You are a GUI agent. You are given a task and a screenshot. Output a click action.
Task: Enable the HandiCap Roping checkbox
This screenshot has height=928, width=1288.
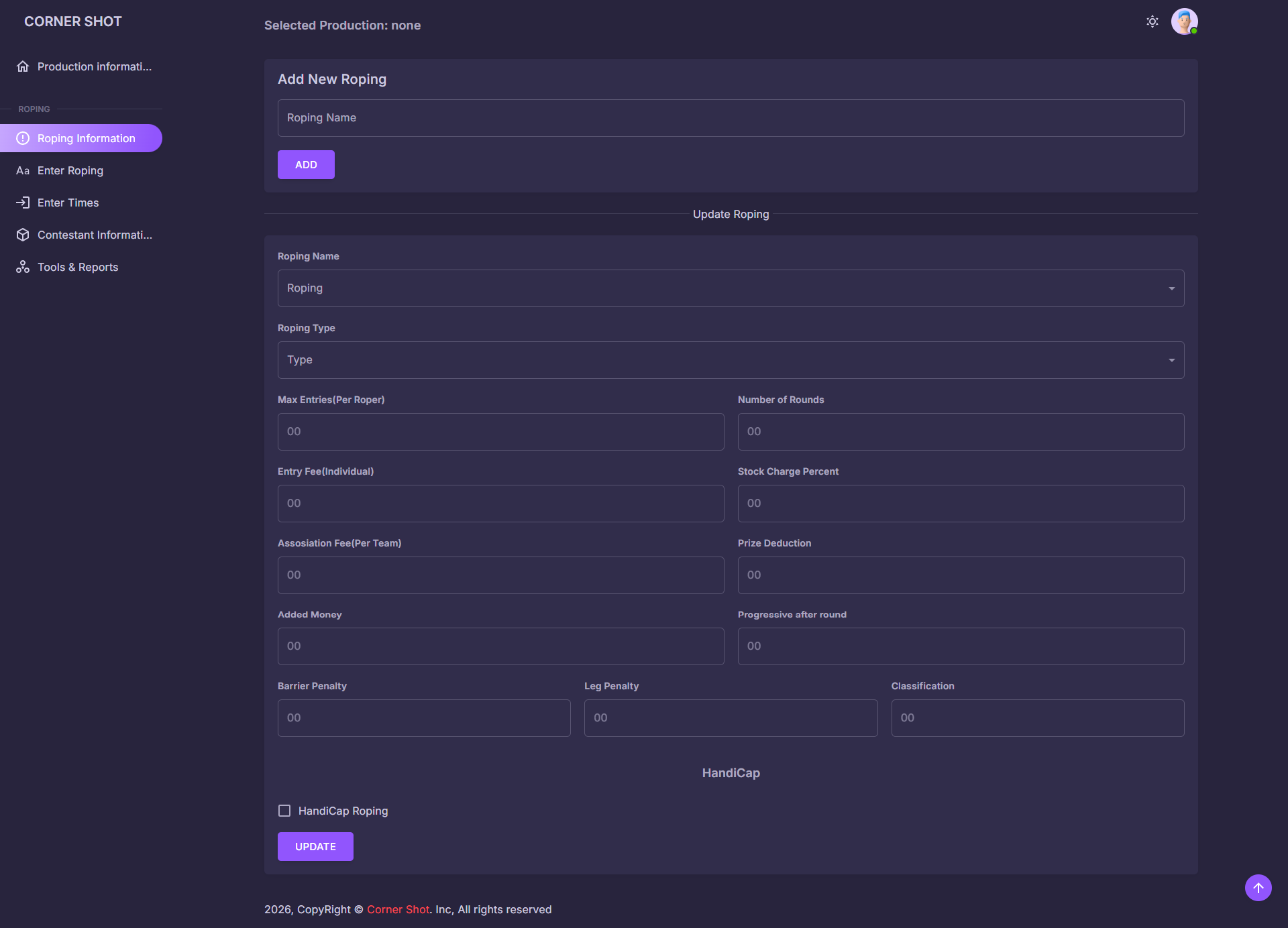tap(284, 811)
